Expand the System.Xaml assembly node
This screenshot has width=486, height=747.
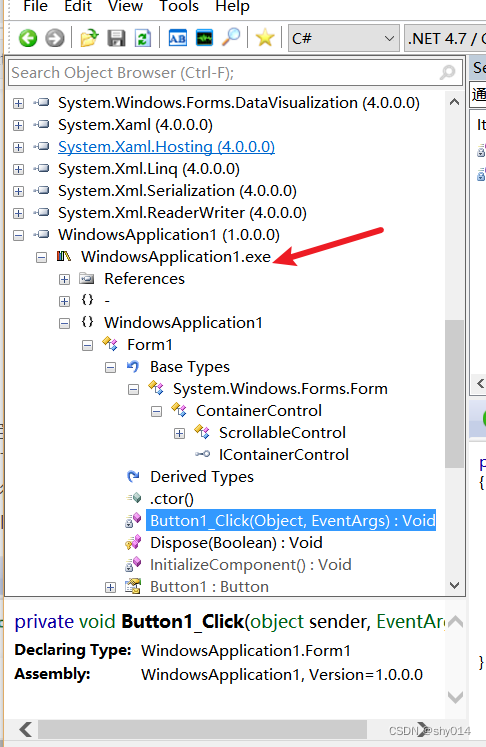pos(18,125)
